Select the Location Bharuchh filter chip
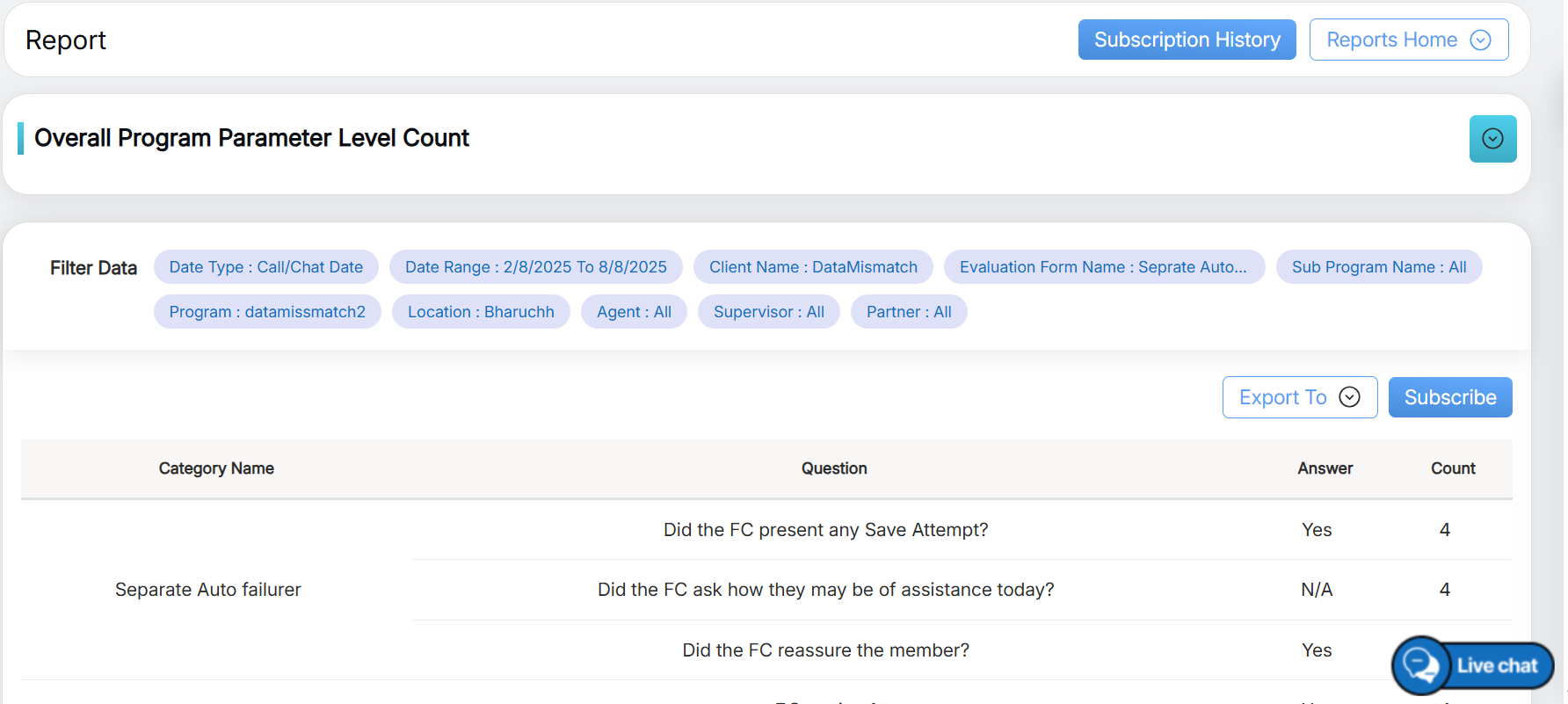This screenshot has width=1568, height=704. tap(481, 312)
